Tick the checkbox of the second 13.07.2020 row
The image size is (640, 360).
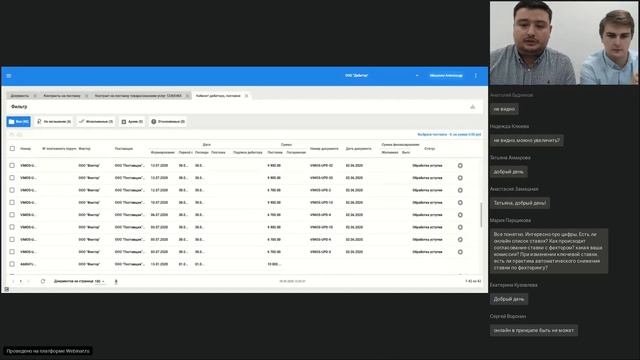(x=12, y=178)
